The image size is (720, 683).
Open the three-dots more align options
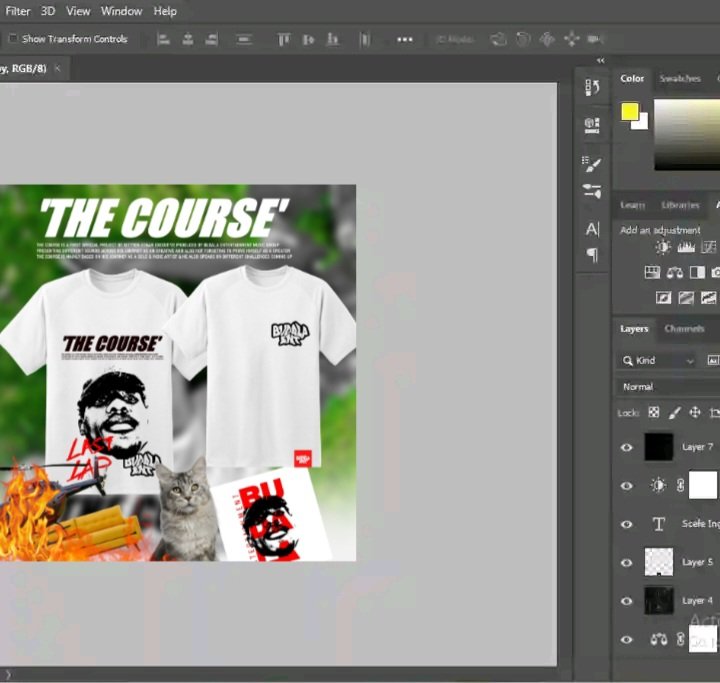pyautogui.click(x=405, y=40)
